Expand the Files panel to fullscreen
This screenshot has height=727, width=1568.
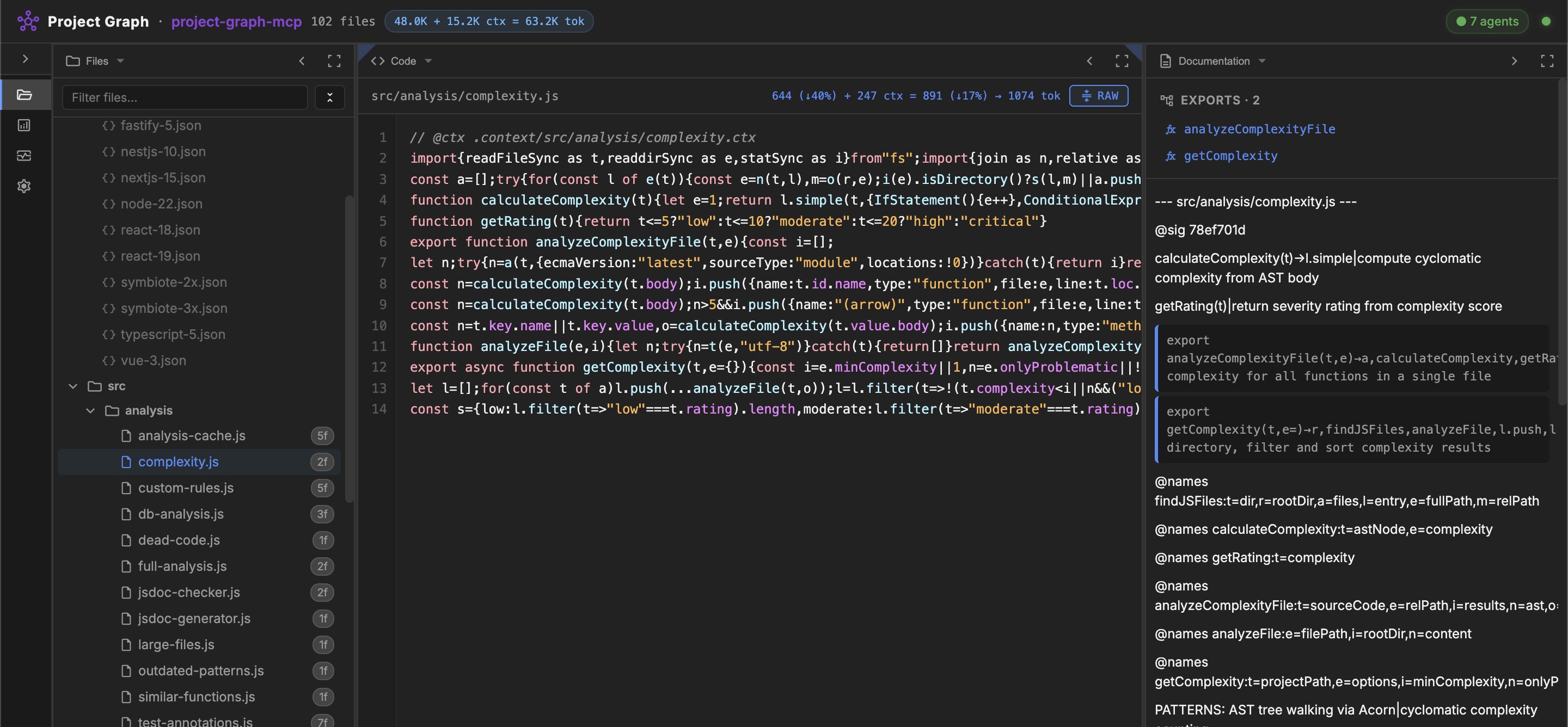pyautogui.click(x=334, y=61)
